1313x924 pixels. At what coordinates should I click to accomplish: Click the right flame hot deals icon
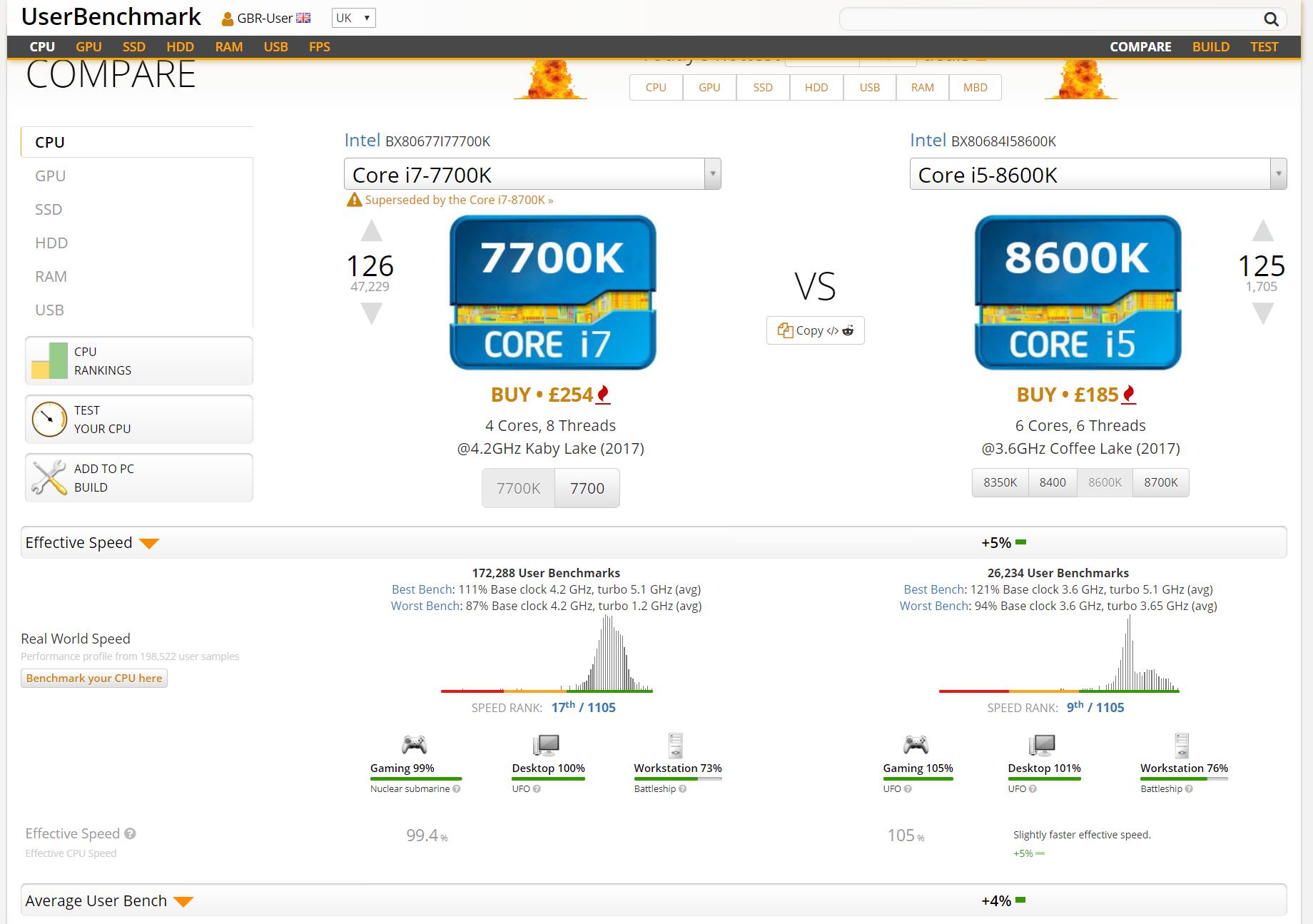pos(1080,78)
